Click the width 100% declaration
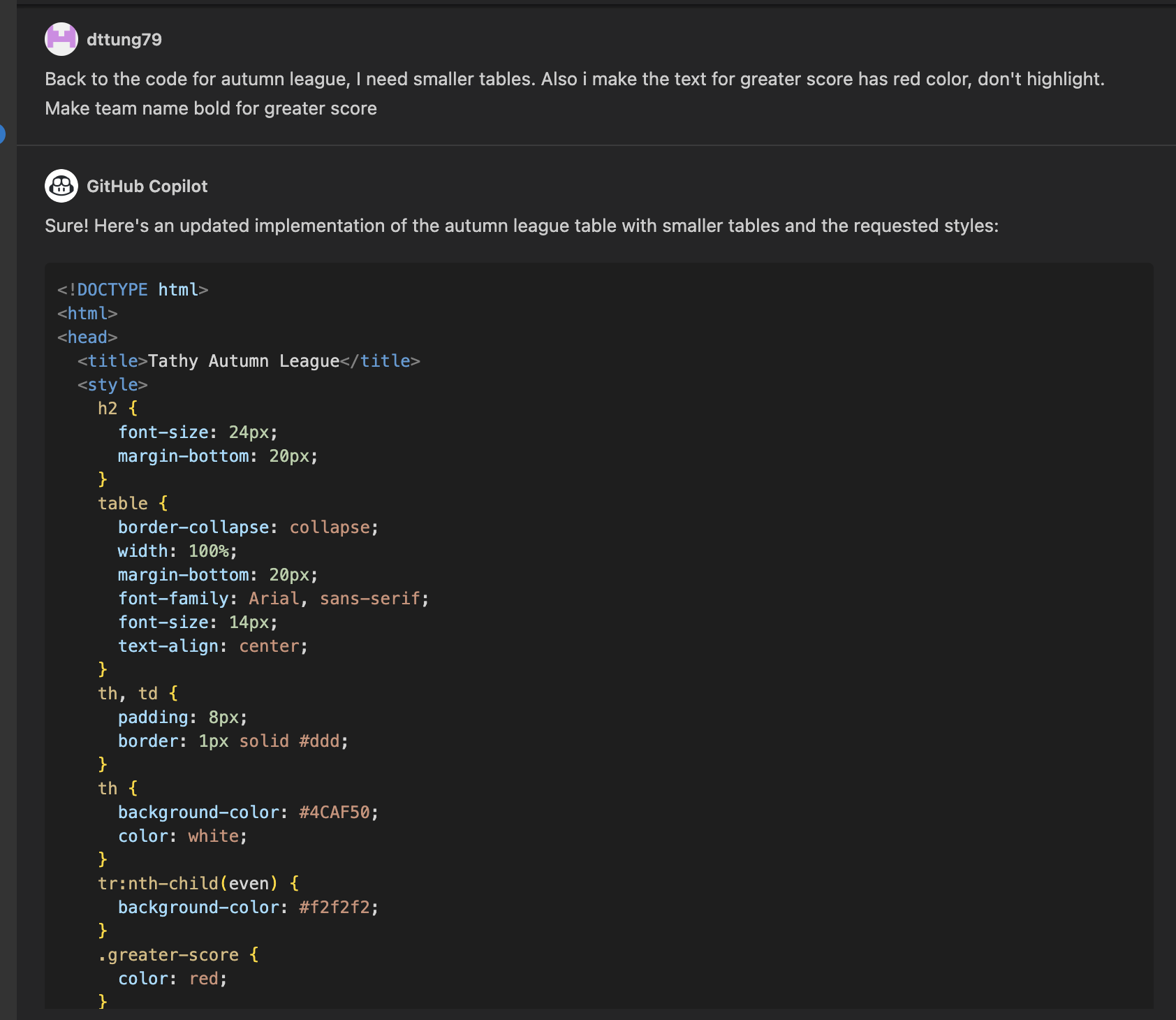The height and width of the screenshot is (1020, 1176). click(x=177, y=551)
